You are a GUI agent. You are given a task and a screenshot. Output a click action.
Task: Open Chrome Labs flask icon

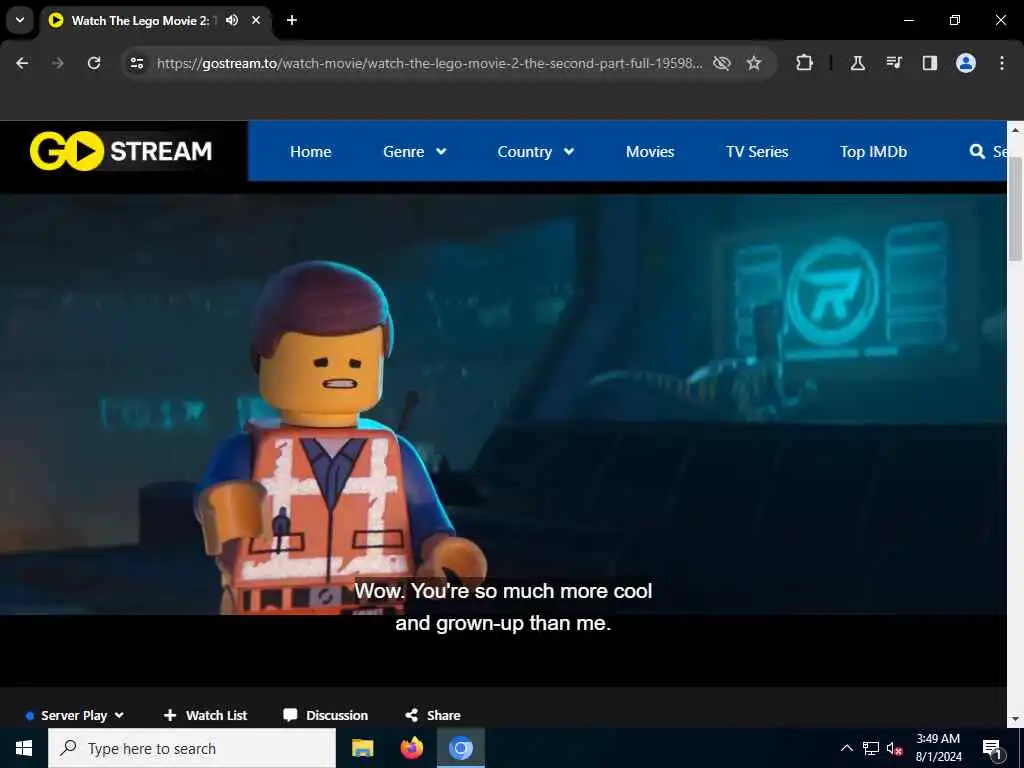857,63
